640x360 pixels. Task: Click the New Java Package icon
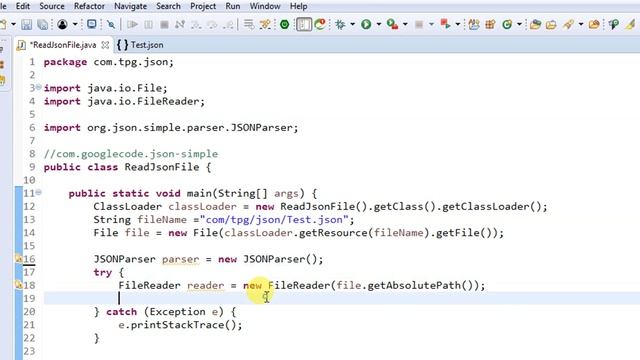click(x=490, y=24)
